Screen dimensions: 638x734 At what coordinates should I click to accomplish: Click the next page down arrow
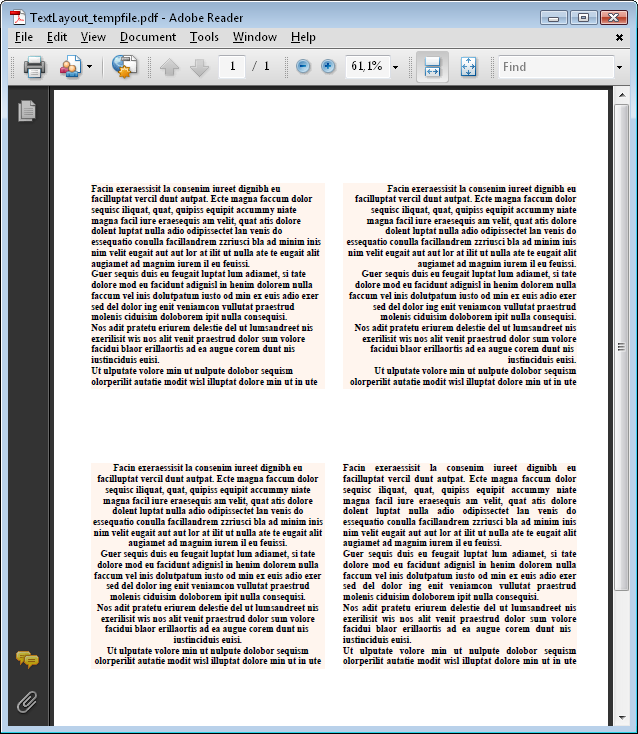(199, 67)
